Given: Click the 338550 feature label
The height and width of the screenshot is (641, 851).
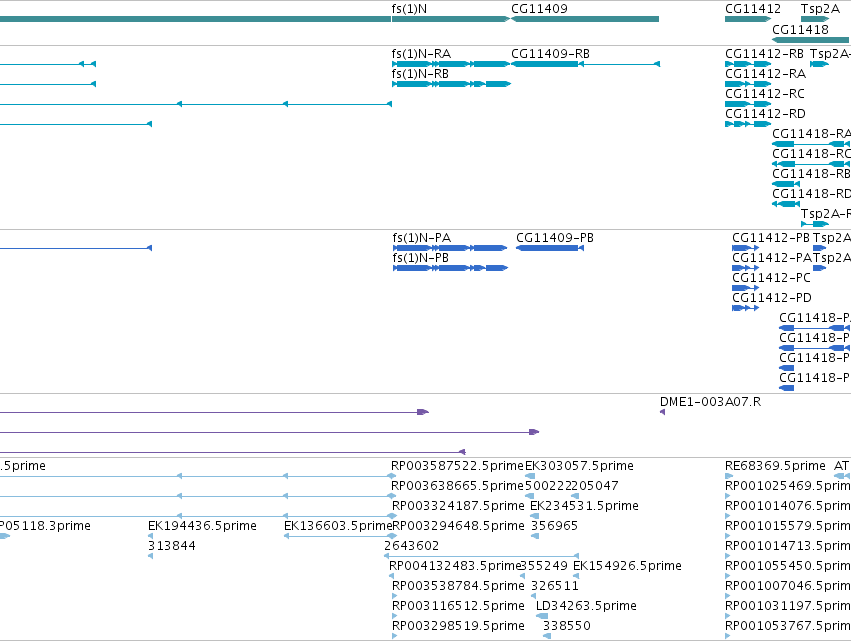Looking at the screenshot, I should [567, 626].
